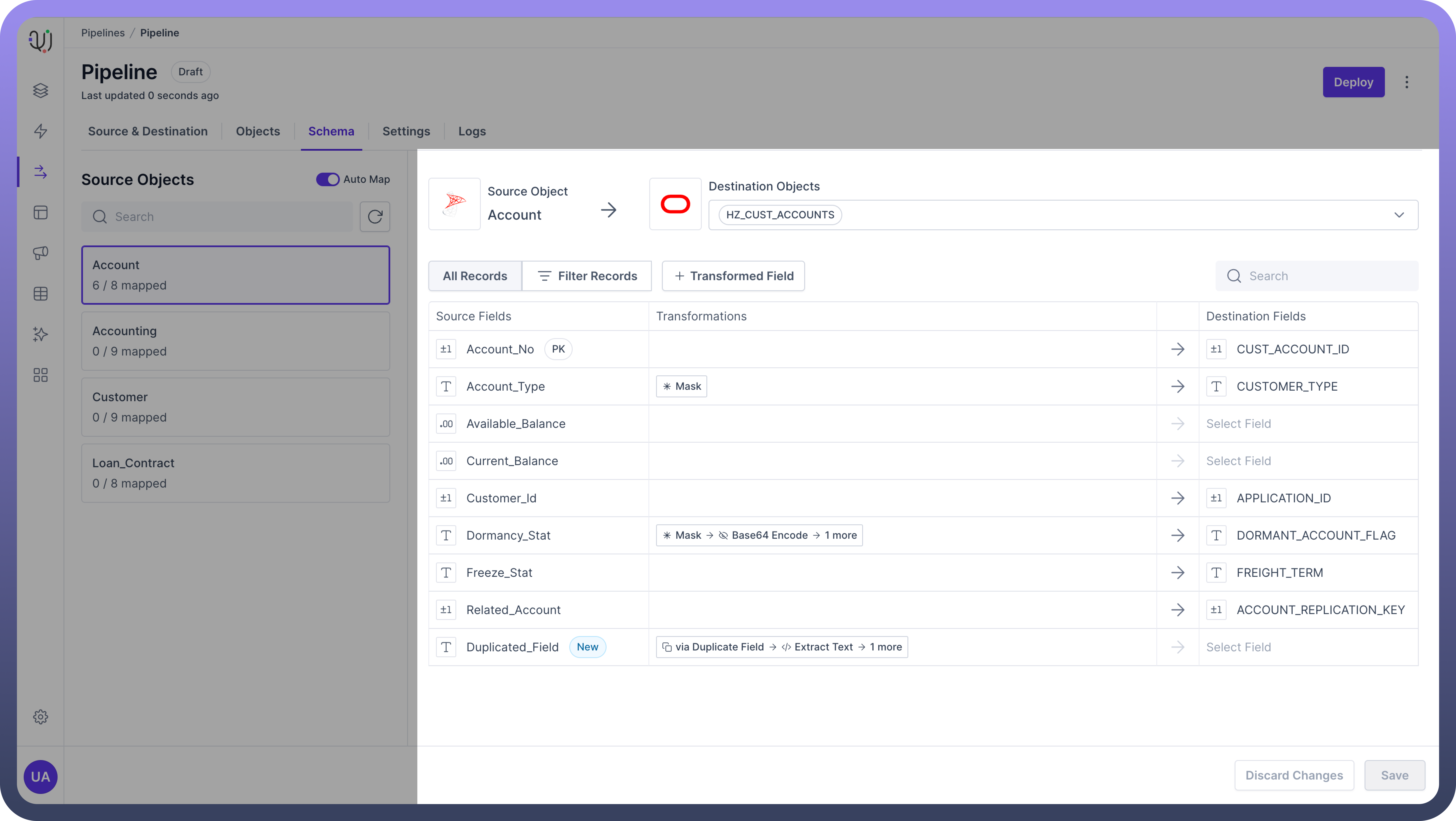Switch to the Settings tab

click(406, 131)
